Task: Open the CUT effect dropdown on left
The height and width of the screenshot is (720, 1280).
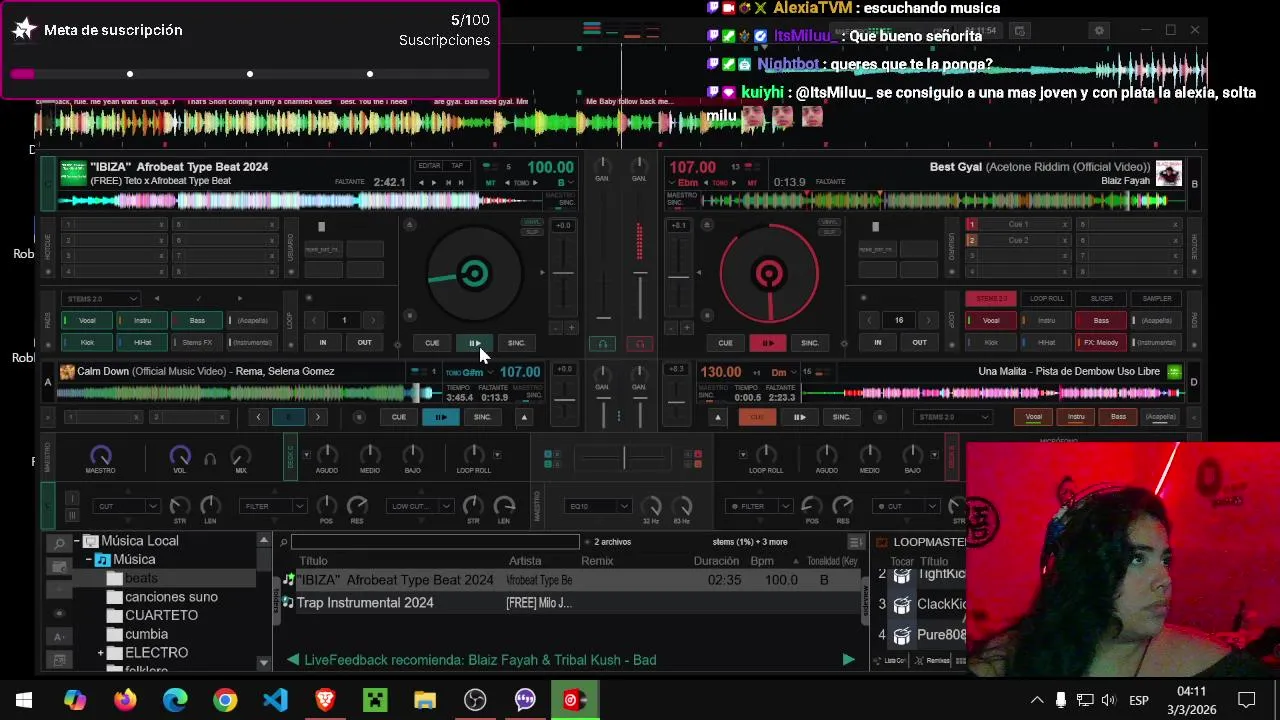Action: point(126,506)
